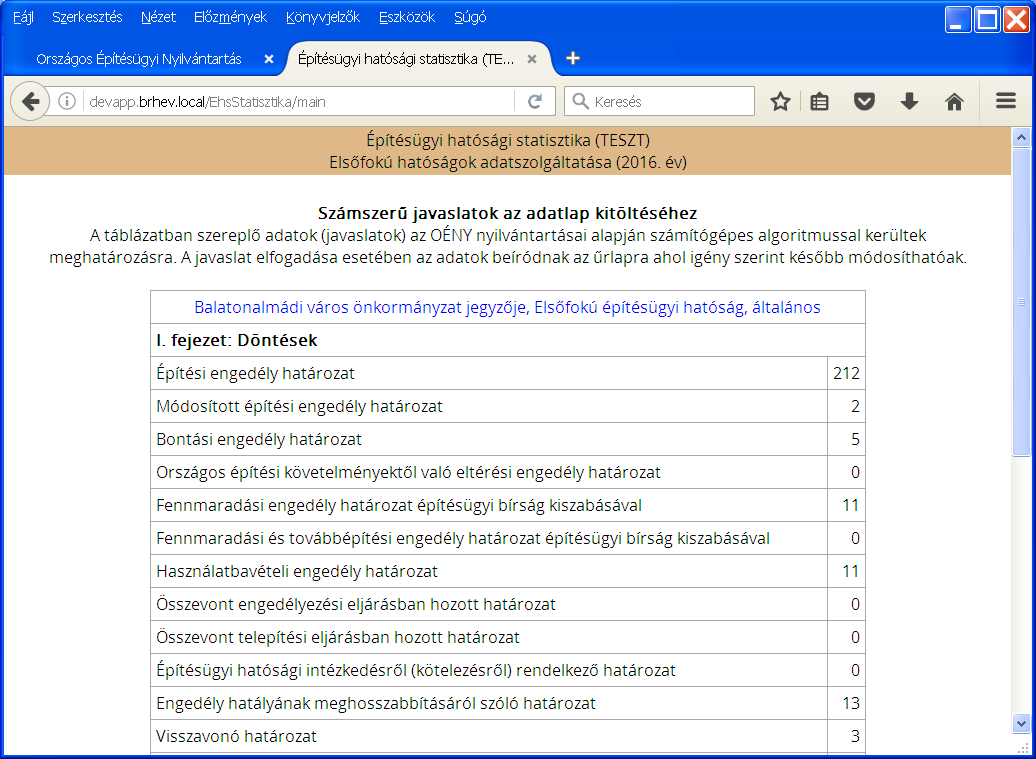
Task: Click Elsőfokú hatóságok adatszolgáltatása header text
Action: [x=507, y=163]
